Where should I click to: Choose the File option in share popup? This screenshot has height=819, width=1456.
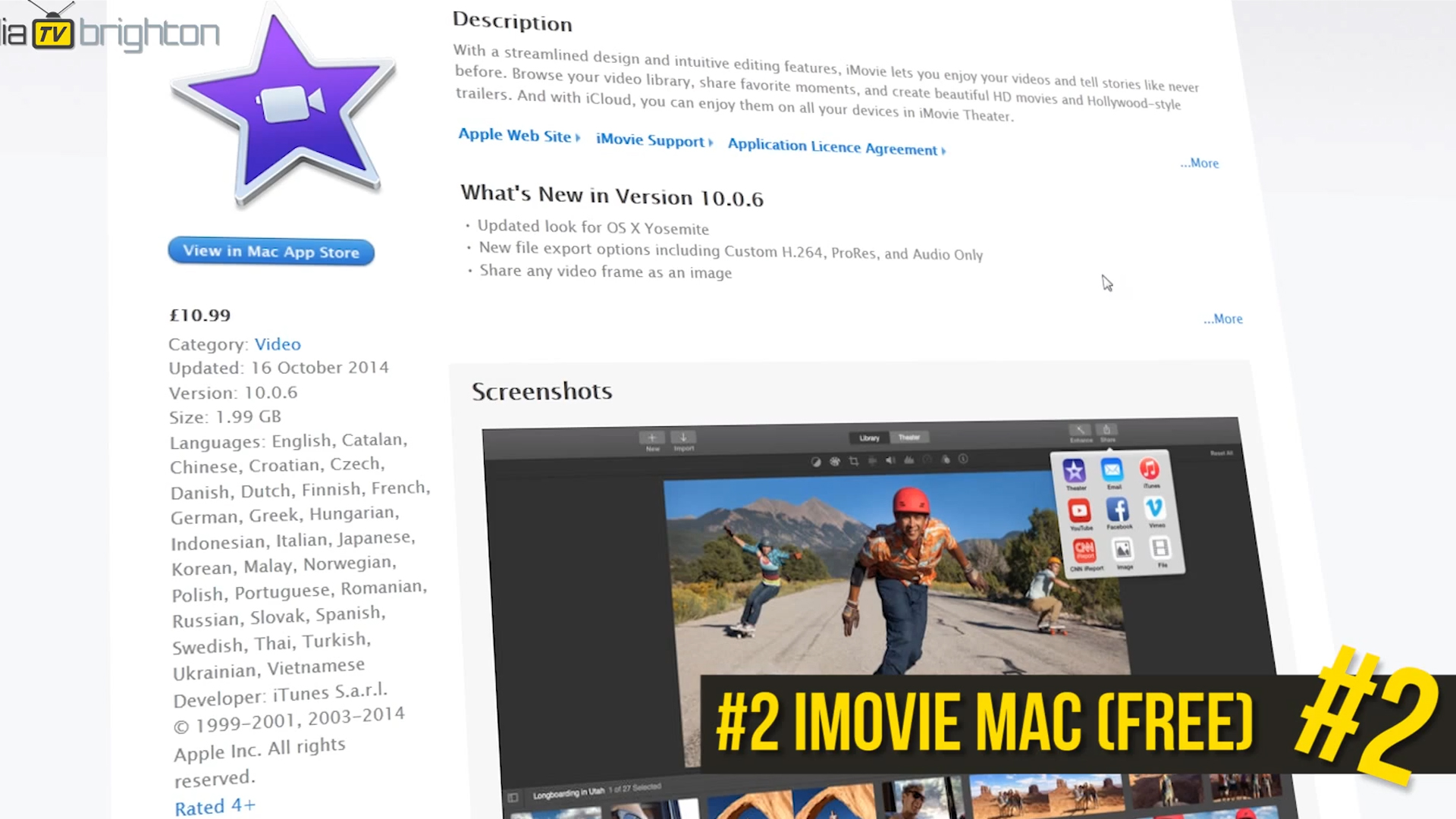[x=1160, y=551]
